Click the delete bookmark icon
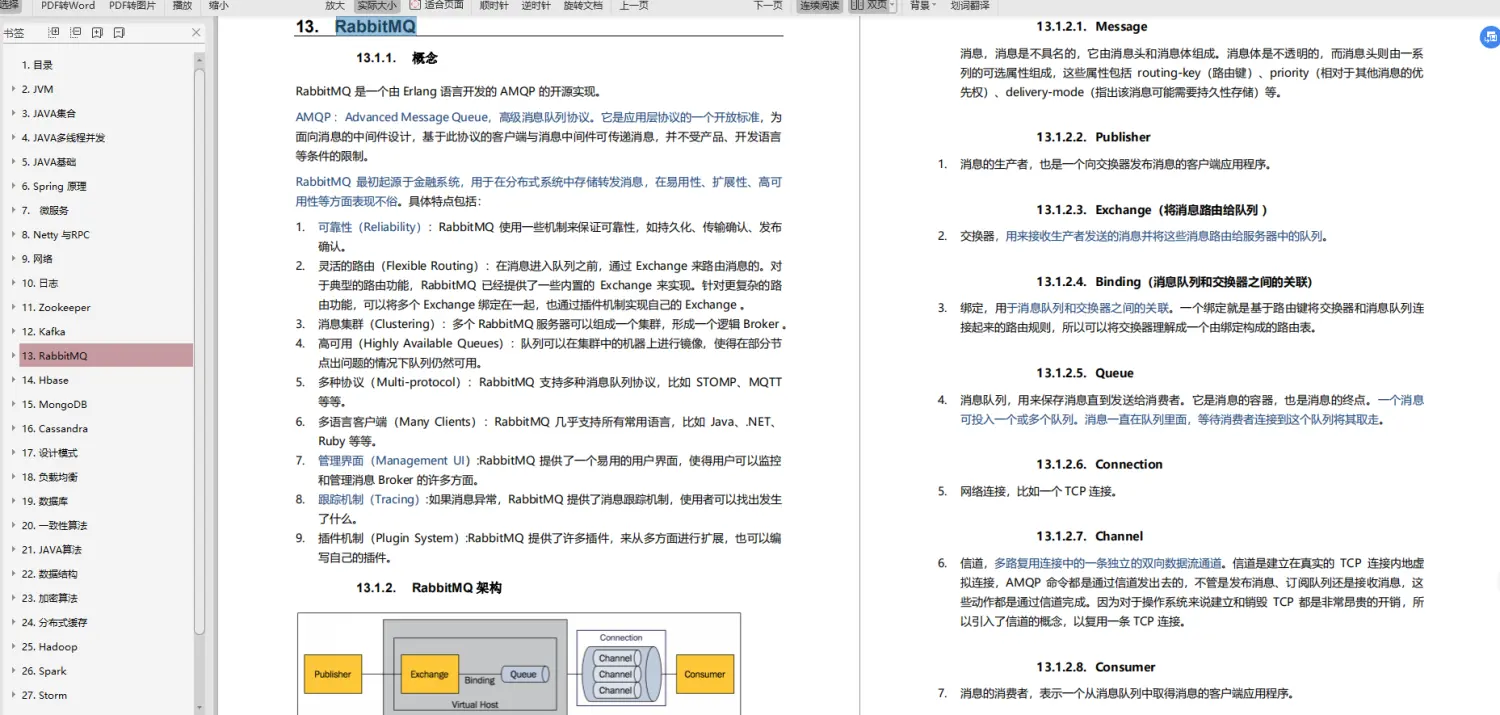Image resolution: width=1500 pixels, height=715 pixels. click(119, 33)
